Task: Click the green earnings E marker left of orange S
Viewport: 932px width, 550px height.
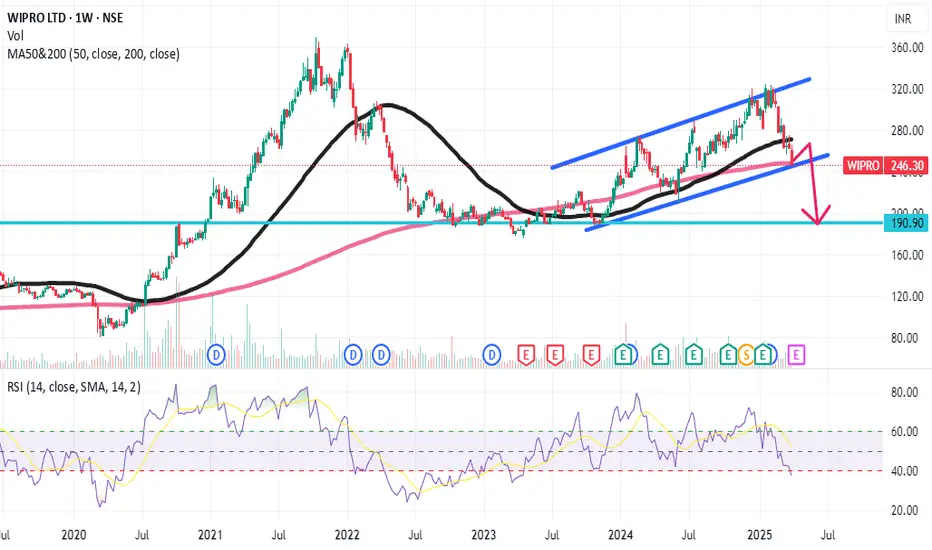Action: tap(728, 356)
